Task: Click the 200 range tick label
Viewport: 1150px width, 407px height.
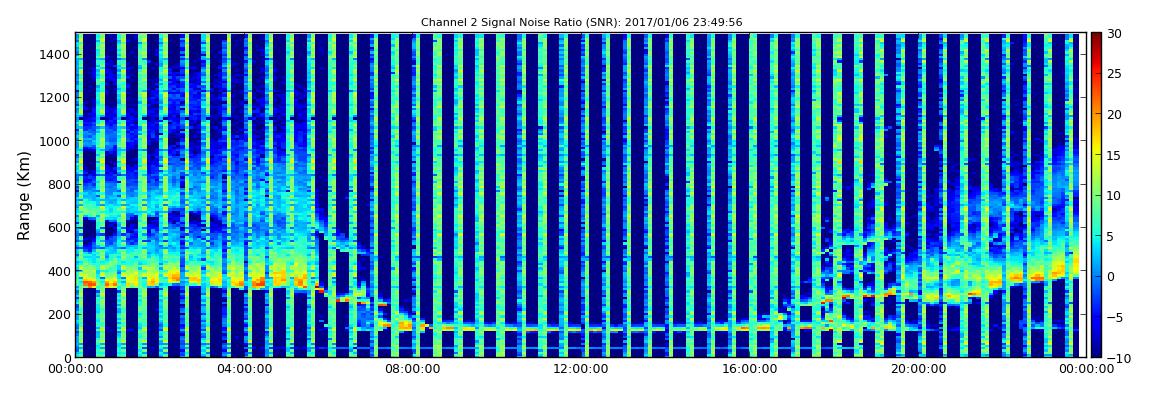Action: tap(59, 314)
